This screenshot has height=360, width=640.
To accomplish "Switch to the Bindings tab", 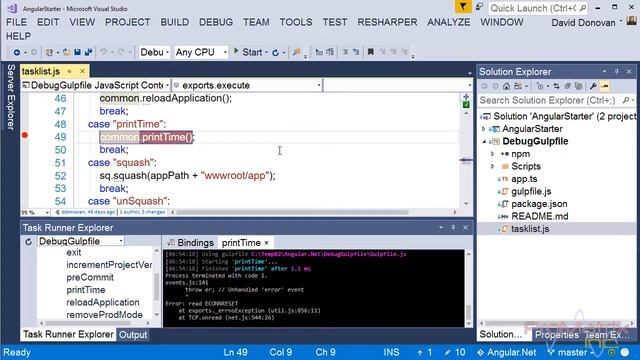I will coord(191,243).
